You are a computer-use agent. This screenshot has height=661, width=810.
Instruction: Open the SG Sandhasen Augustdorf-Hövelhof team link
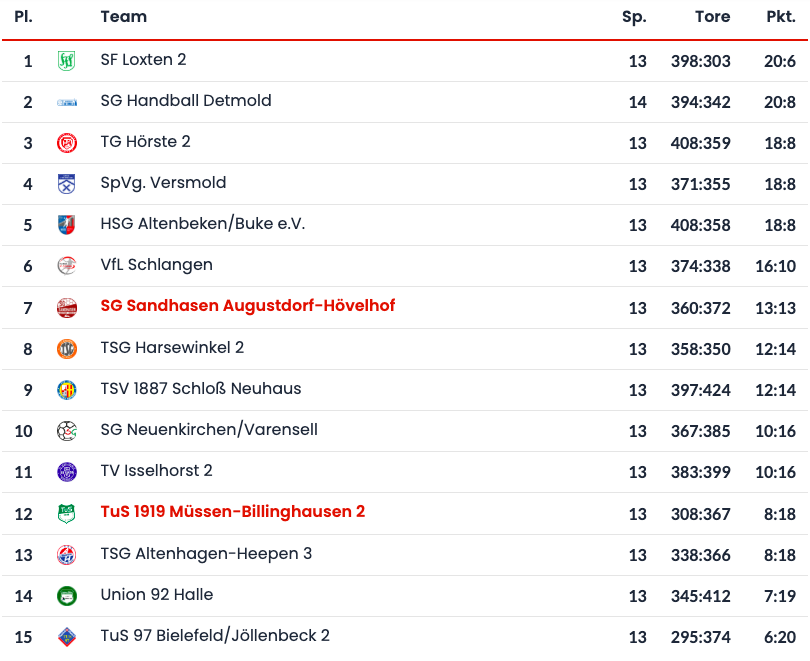point(247,306)
